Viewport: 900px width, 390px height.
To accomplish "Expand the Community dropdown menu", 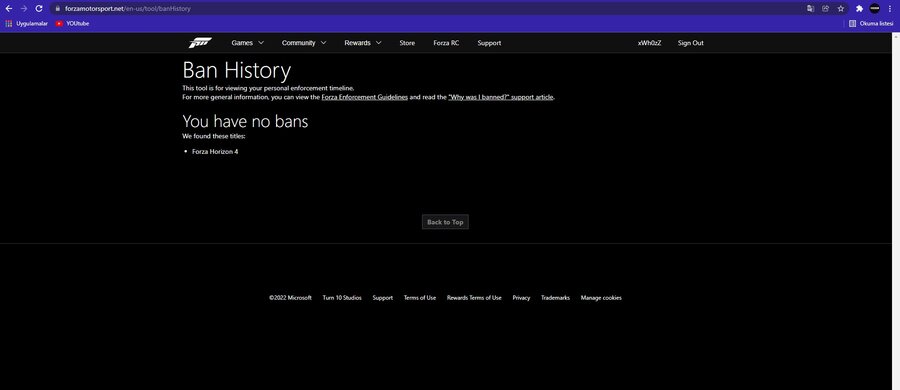I will (x=304, y=43).
